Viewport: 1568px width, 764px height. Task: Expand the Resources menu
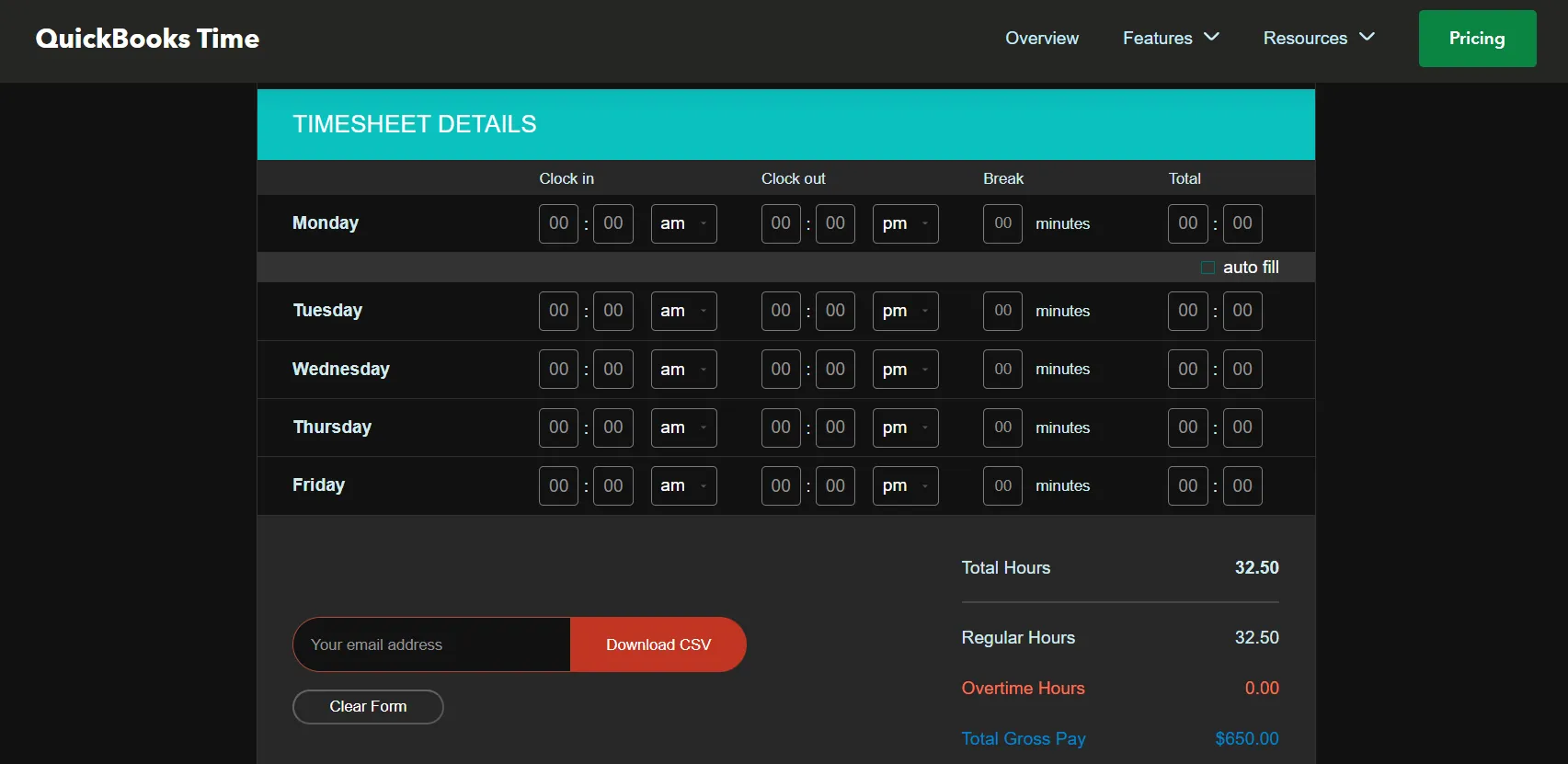pos(1319,39)
